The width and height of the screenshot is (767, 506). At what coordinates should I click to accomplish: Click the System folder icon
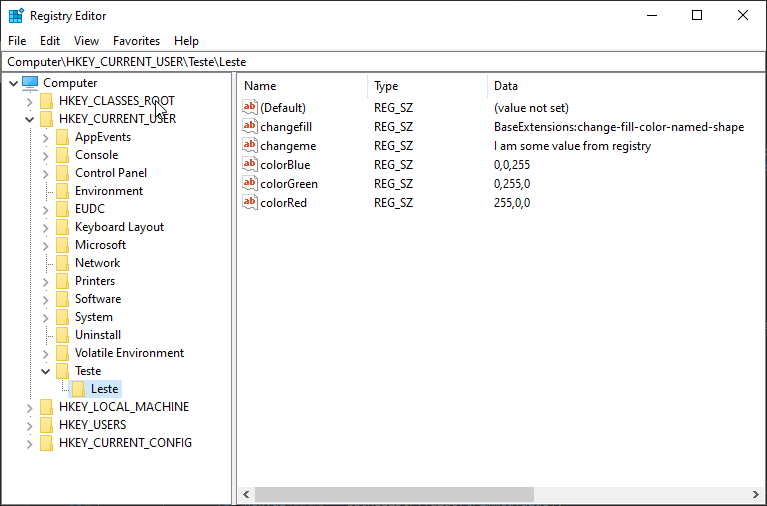coord(63,317)
